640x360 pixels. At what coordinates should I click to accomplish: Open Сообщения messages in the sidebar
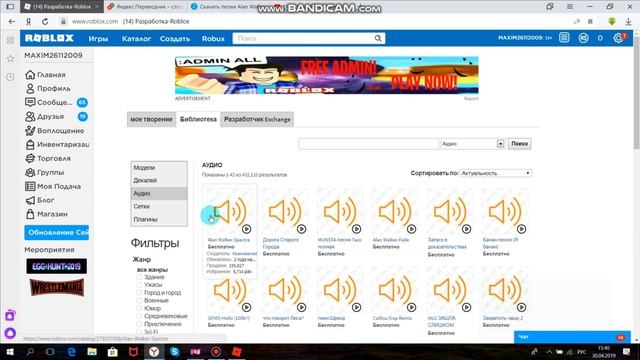(x=56, y=102)
